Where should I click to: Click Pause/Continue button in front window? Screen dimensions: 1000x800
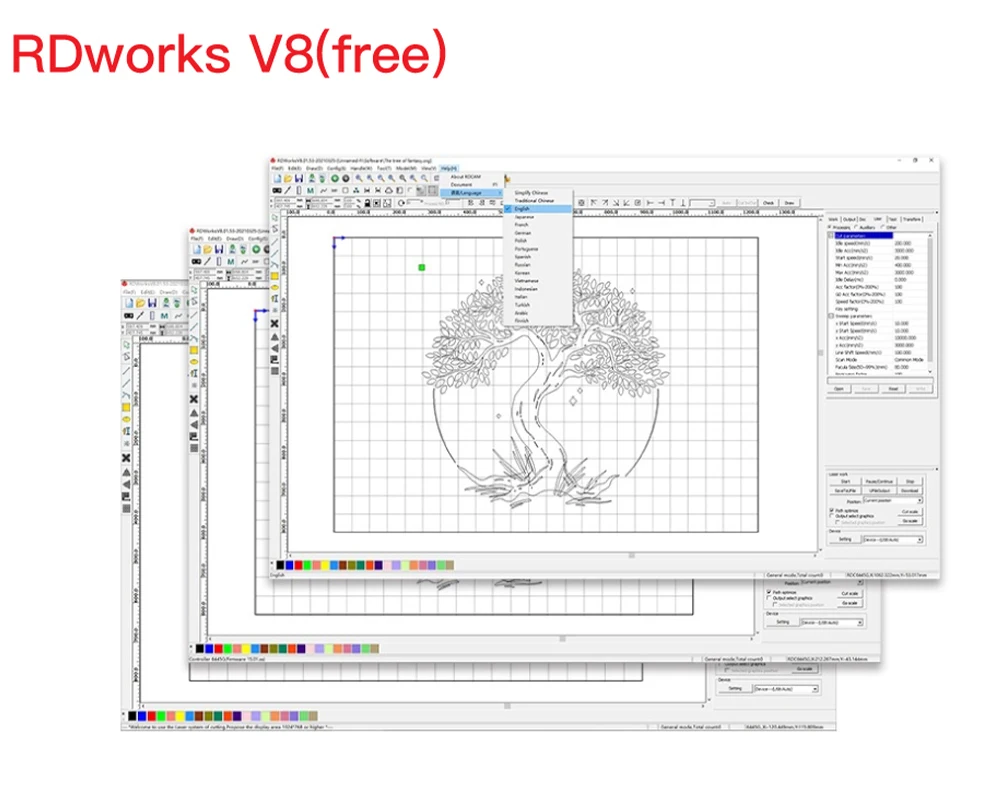(x=879, y=481)
